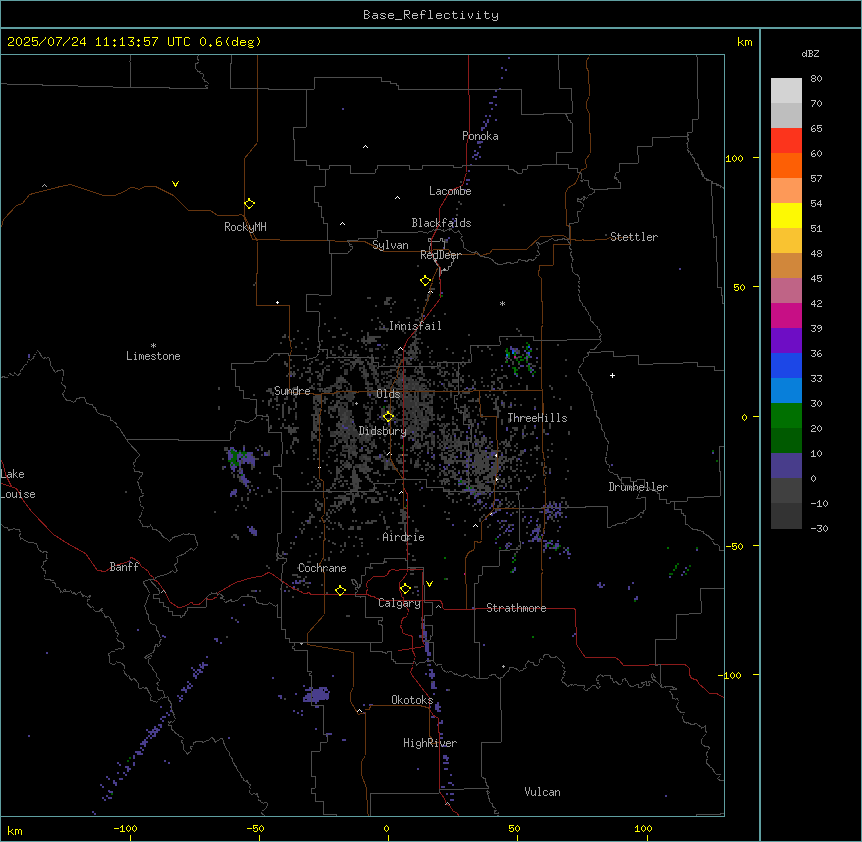Image resolution: width=862 pixels, height=842 pixels.
Task: Click the dBZ legend heading
Action: pos(810,54)
